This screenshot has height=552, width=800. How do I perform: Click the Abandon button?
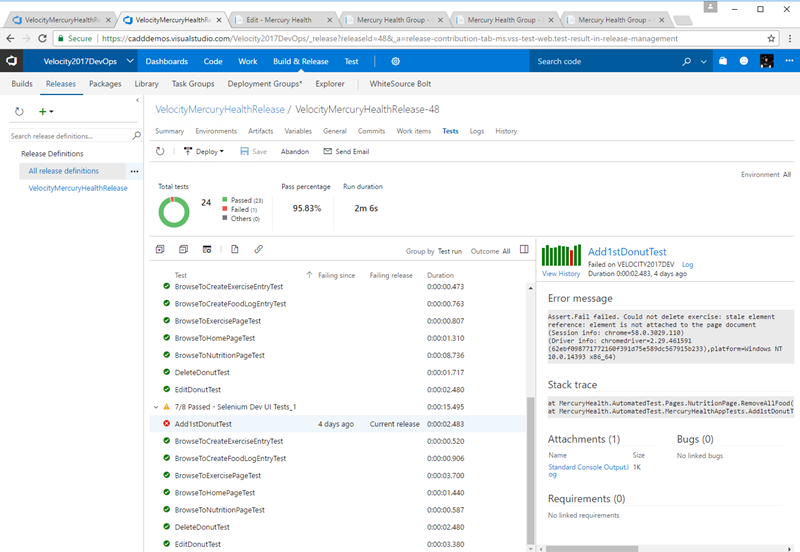pos(295,152)
